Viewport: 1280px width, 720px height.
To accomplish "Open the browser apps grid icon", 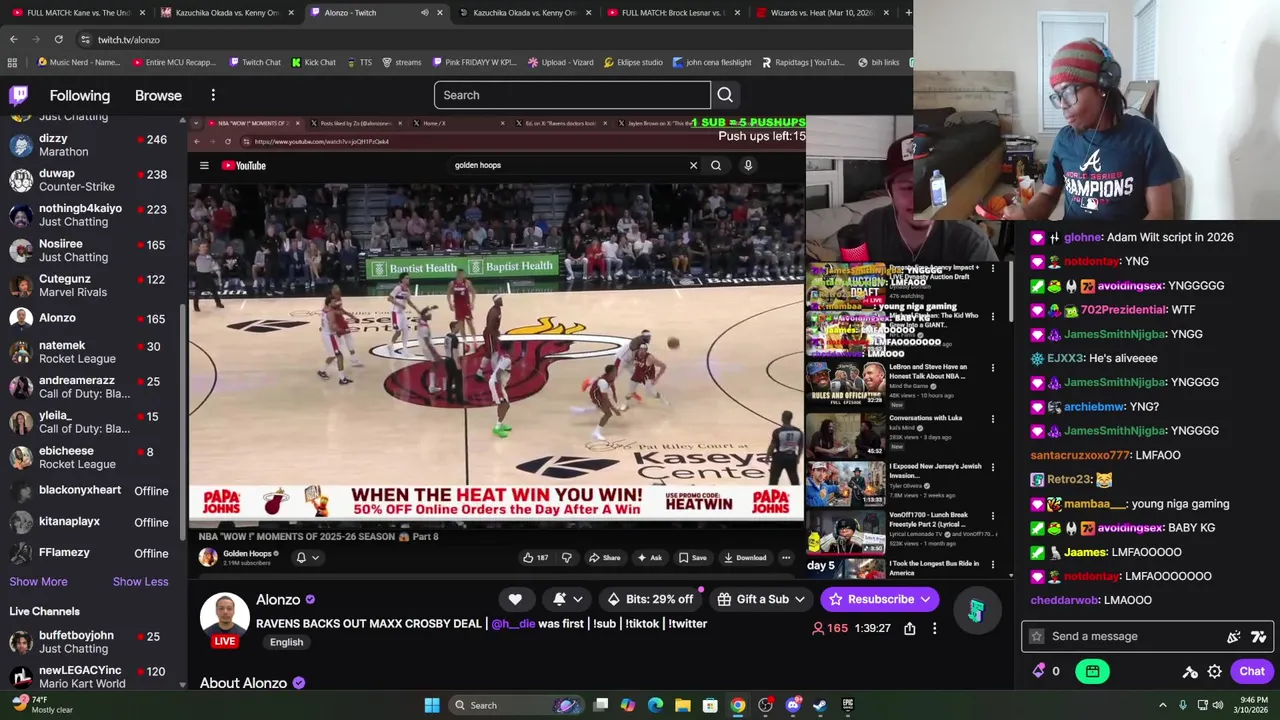I will pyautogui.click(x=12, y=62).
